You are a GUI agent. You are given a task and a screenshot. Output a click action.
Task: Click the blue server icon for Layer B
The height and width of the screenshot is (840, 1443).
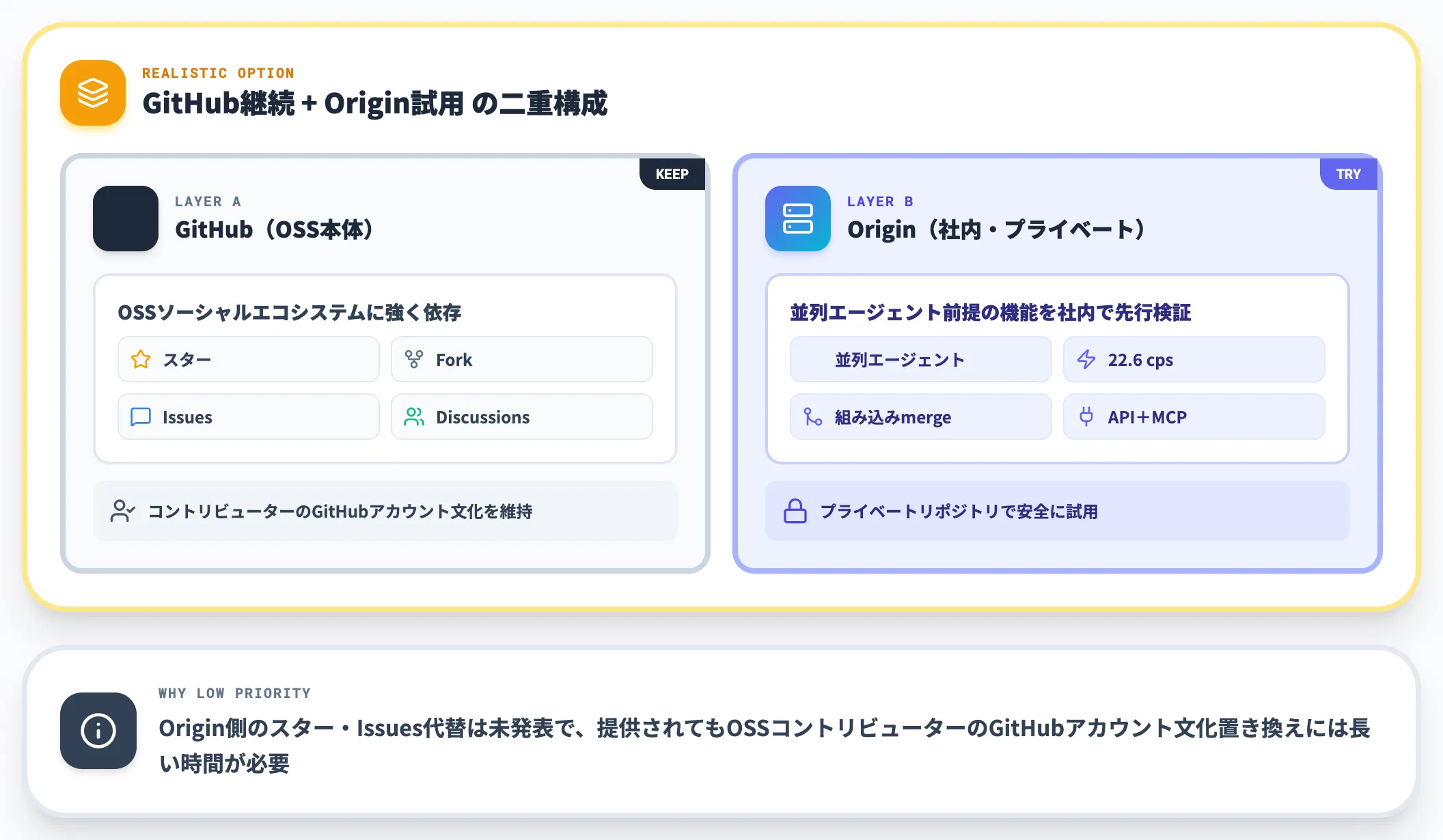click(x=798, y=219)
